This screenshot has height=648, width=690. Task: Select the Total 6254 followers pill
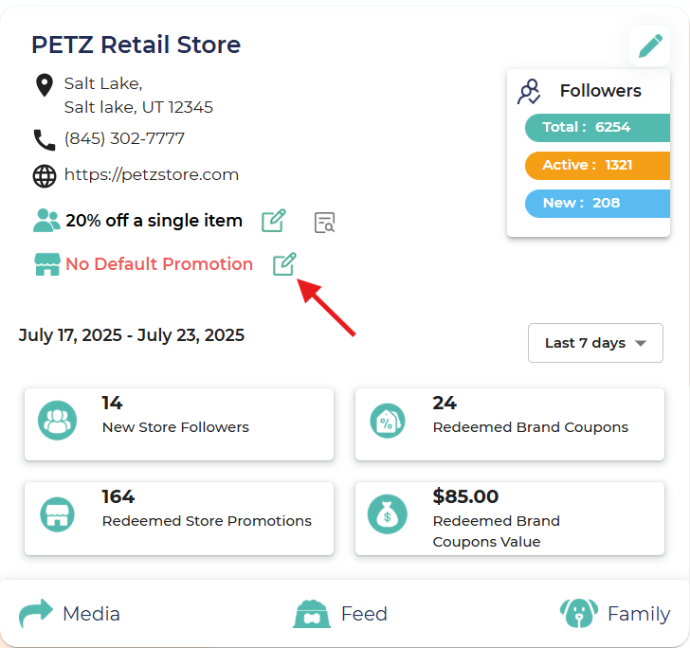click(595, 127)
